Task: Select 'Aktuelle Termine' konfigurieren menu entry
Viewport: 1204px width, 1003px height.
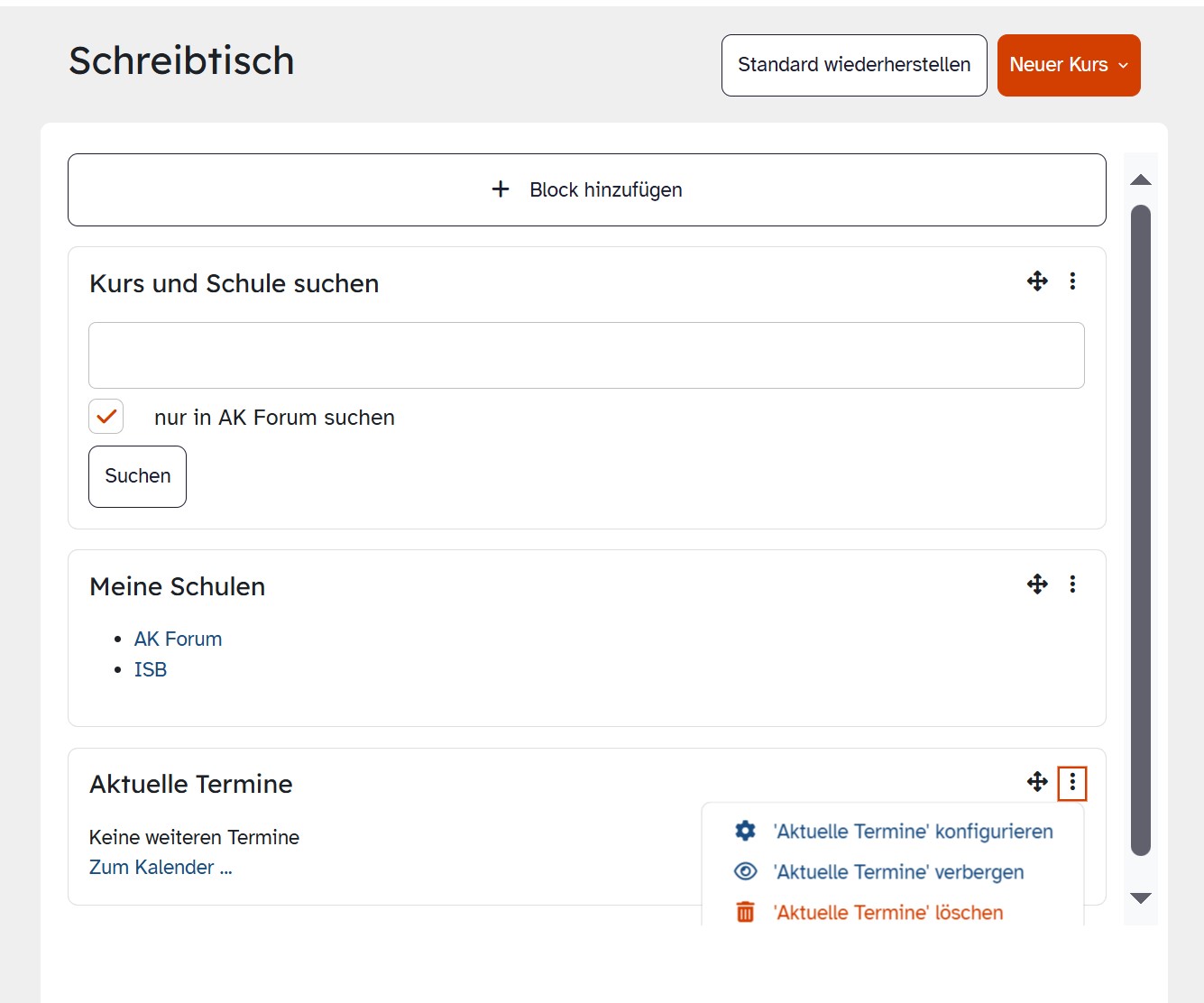Action: pos(913,831)
